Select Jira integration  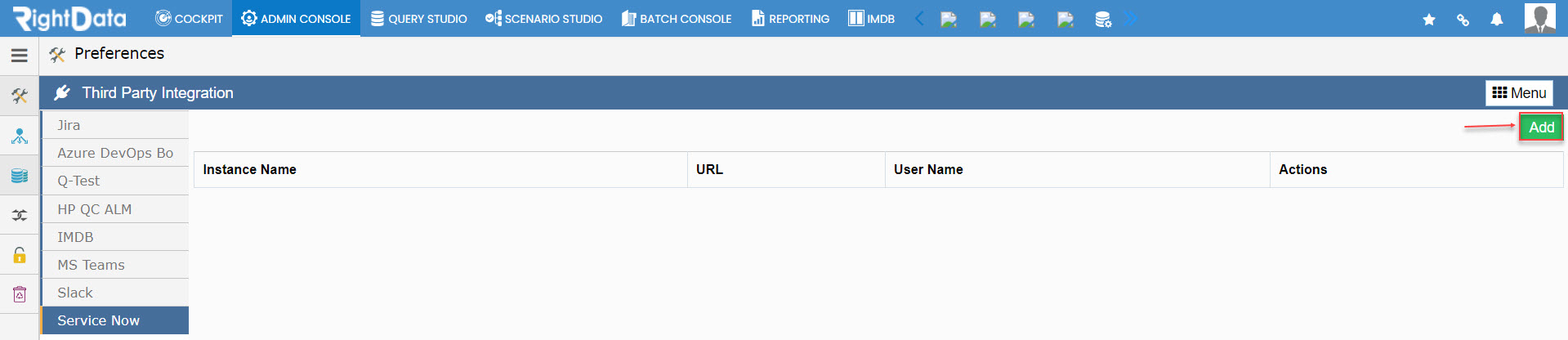115,125
